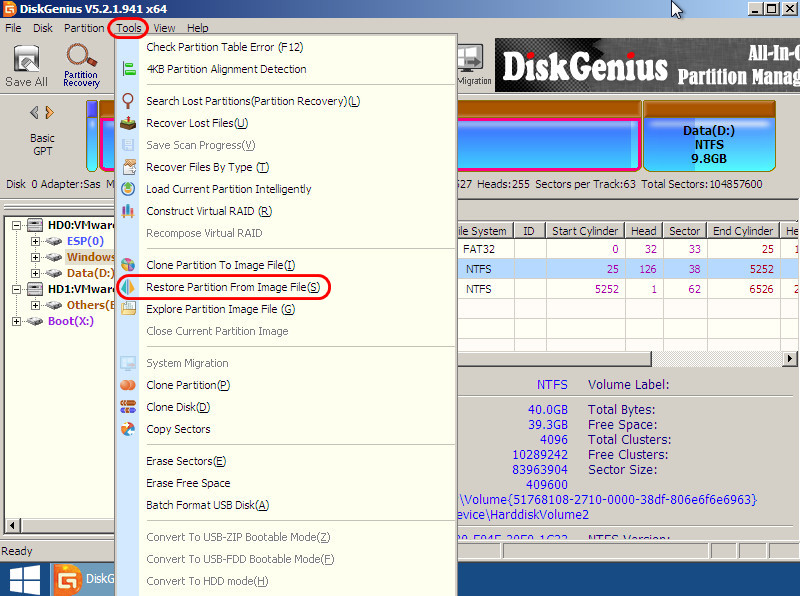Click the DiskGenius taskbar icon

click(x=68, y=580)
